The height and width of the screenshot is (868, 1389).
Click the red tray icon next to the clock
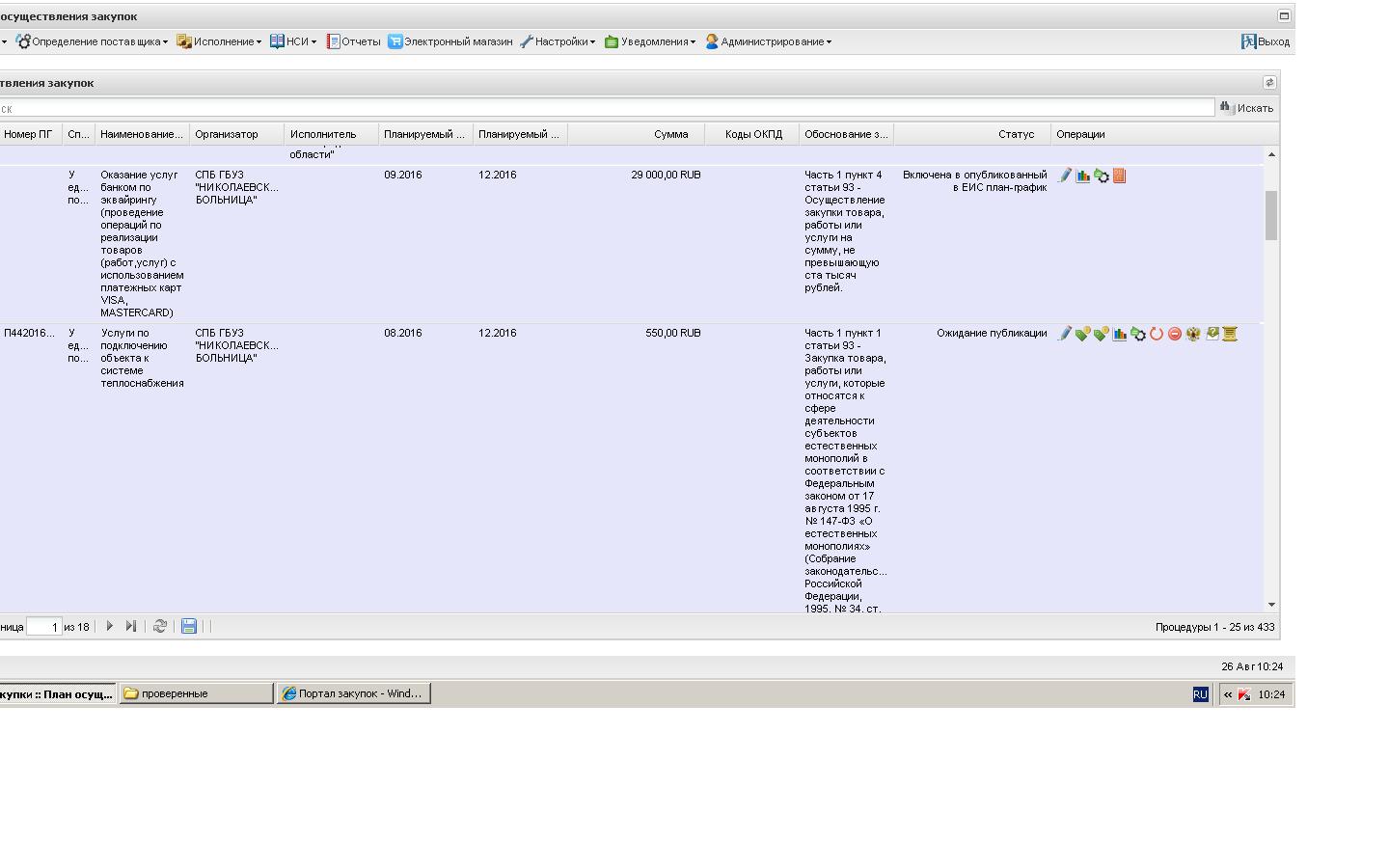pyautogui.click(x=1244, y=694)
